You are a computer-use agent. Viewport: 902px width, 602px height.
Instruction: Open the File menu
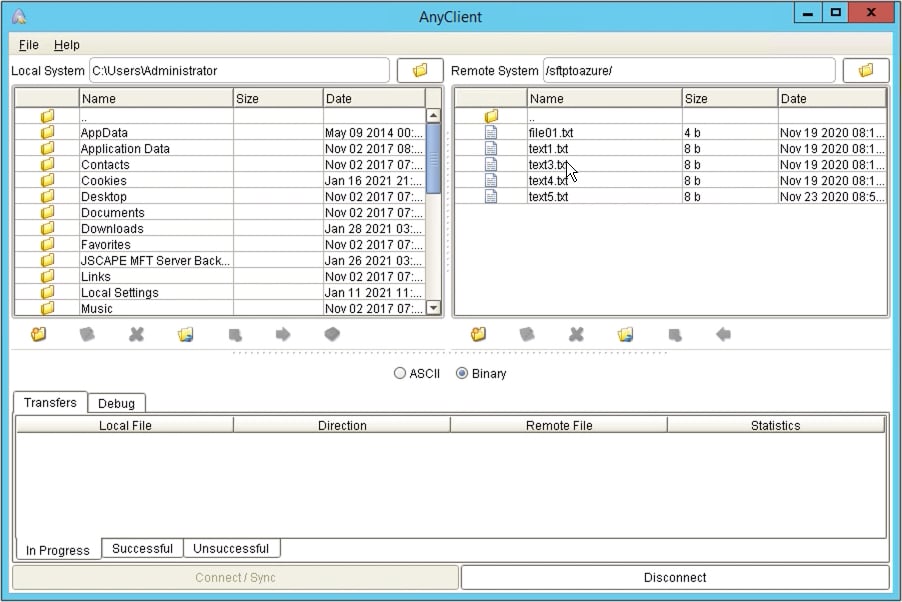(x=27, y=45)
